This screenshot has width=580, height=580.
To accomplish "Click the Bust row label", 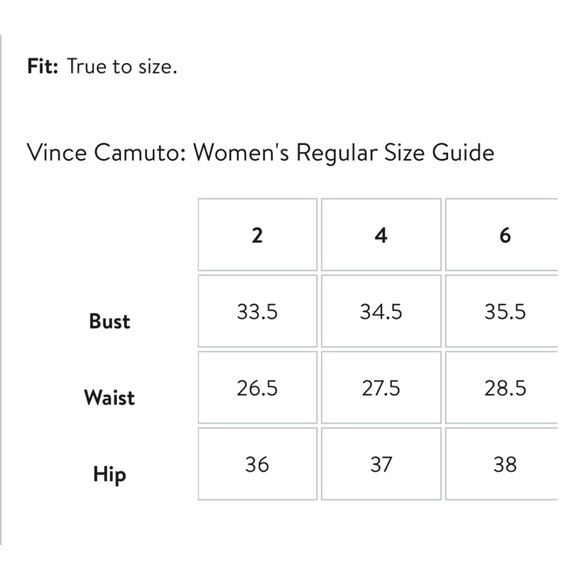I will pyautogui.click(x=109, y=321).
